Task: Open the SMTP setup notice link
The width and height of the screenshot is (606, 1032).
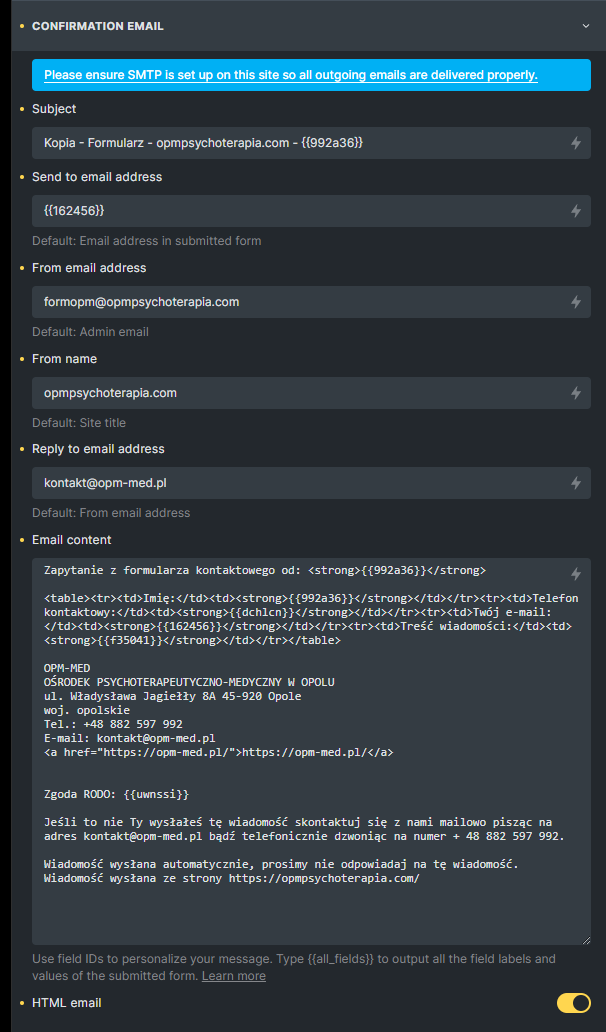Action: tap(291, 75)
